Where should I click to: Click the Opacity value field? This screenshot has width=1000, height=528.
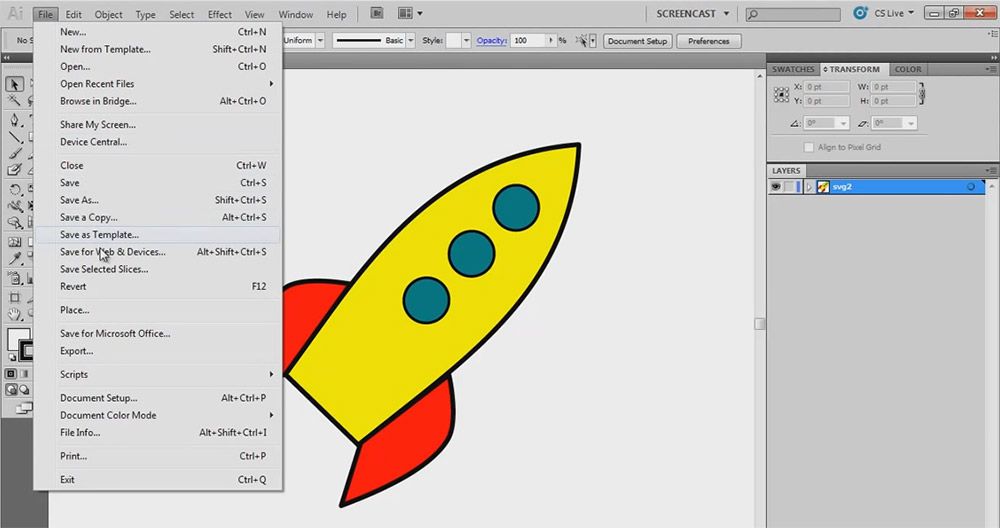(x=529, y=40)
